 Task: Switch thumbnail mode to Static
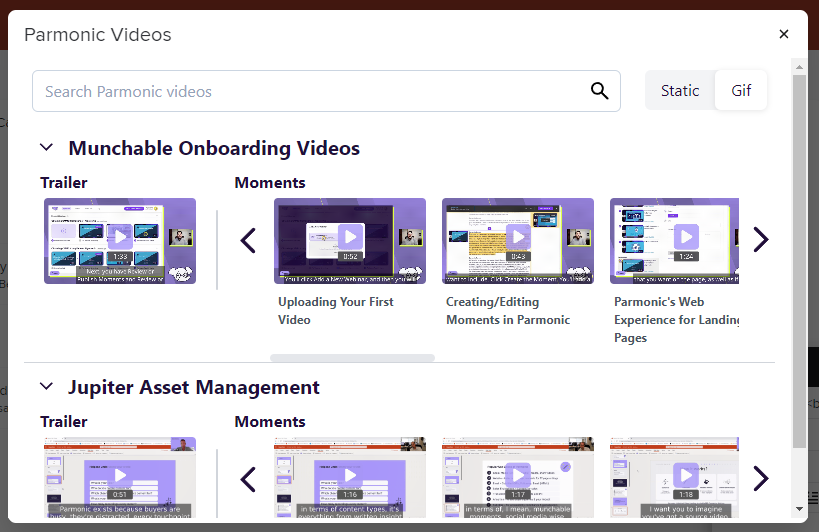[x=680, y=90]
